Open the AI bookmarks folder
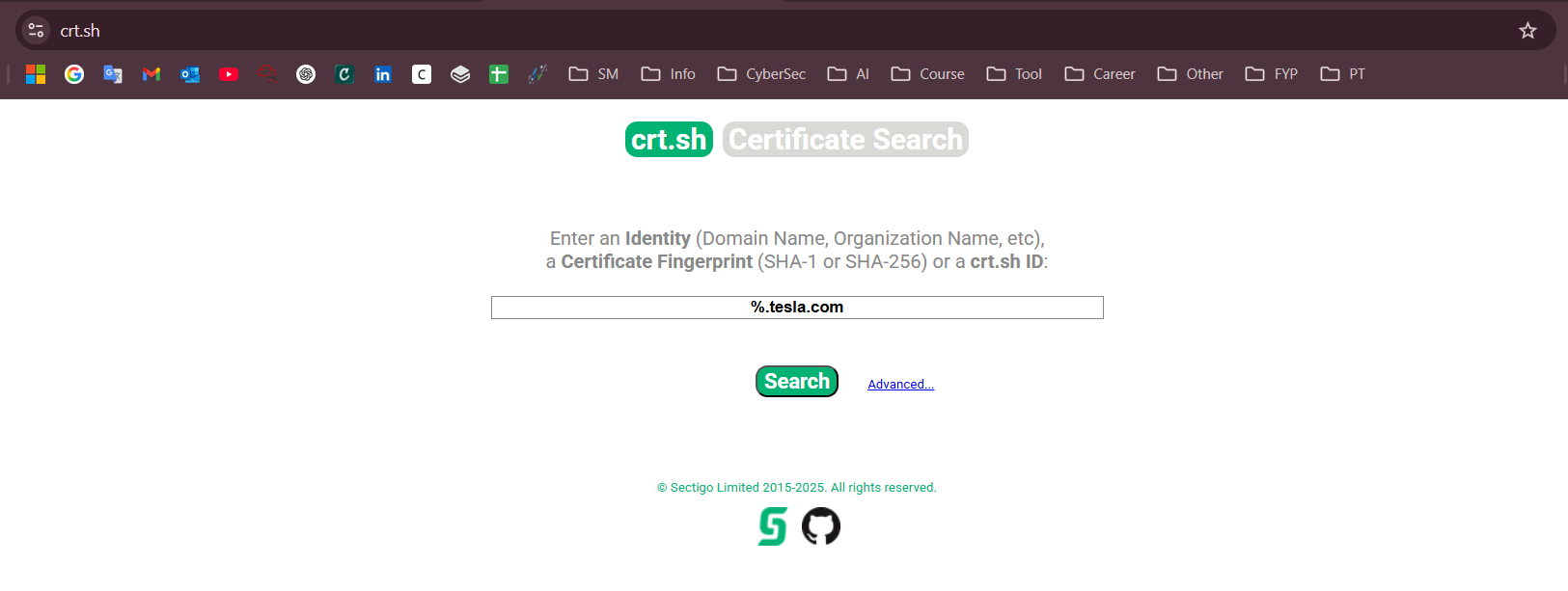The width and height of the screenshot is (1568, 591). (x=848, y=74)
